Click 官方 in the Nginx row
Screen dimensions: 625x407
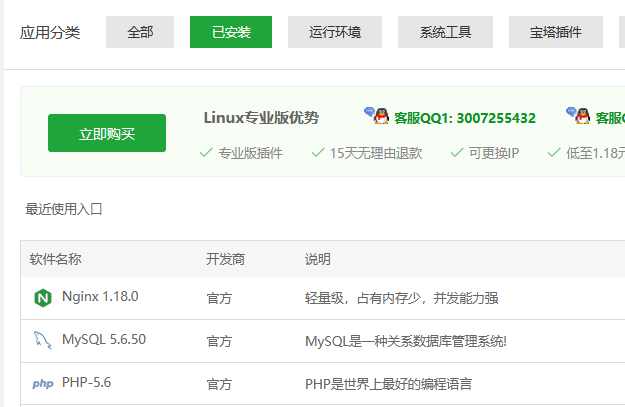[219, 298]
